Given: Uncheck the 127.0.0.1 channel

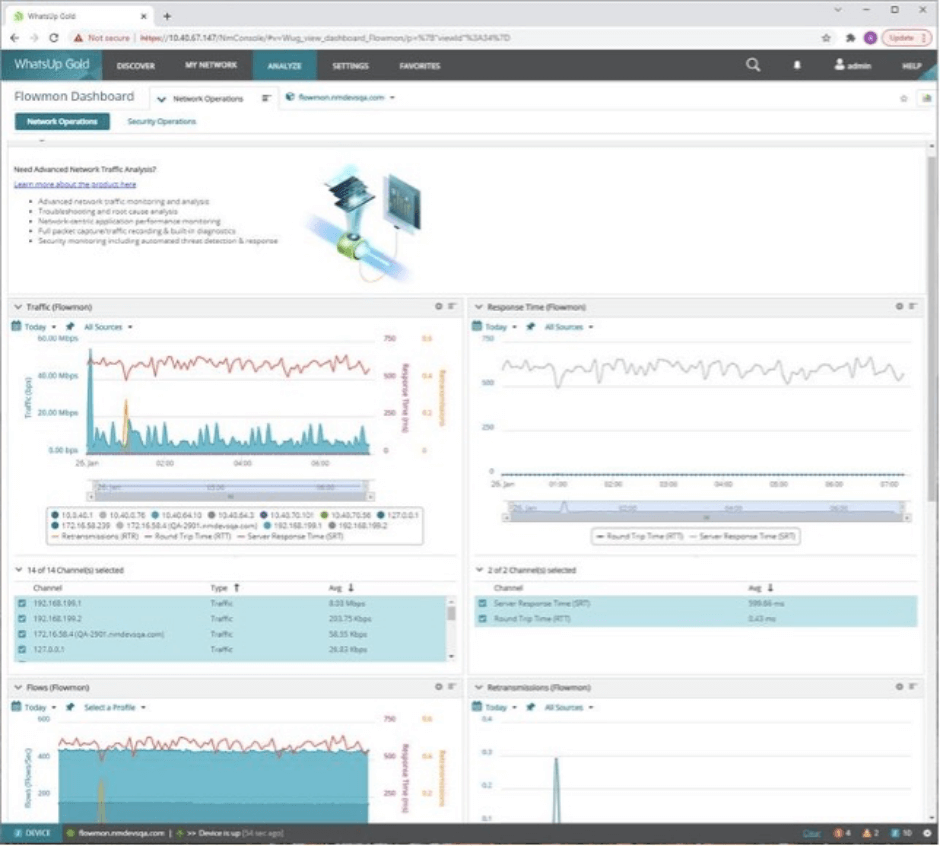Looking at the screenshot, I should pos(22,649).
